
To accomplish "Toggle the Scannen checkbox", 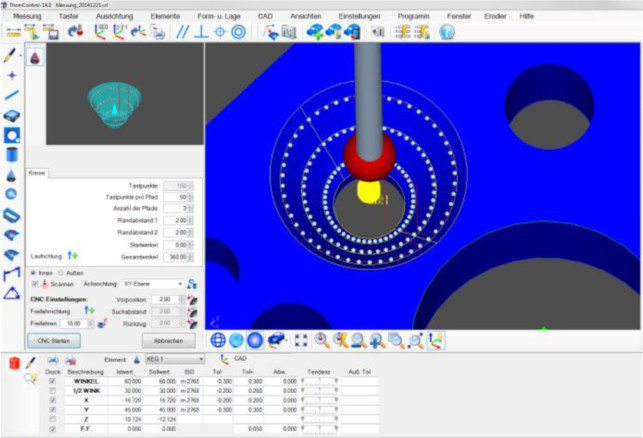I will 35,283.
